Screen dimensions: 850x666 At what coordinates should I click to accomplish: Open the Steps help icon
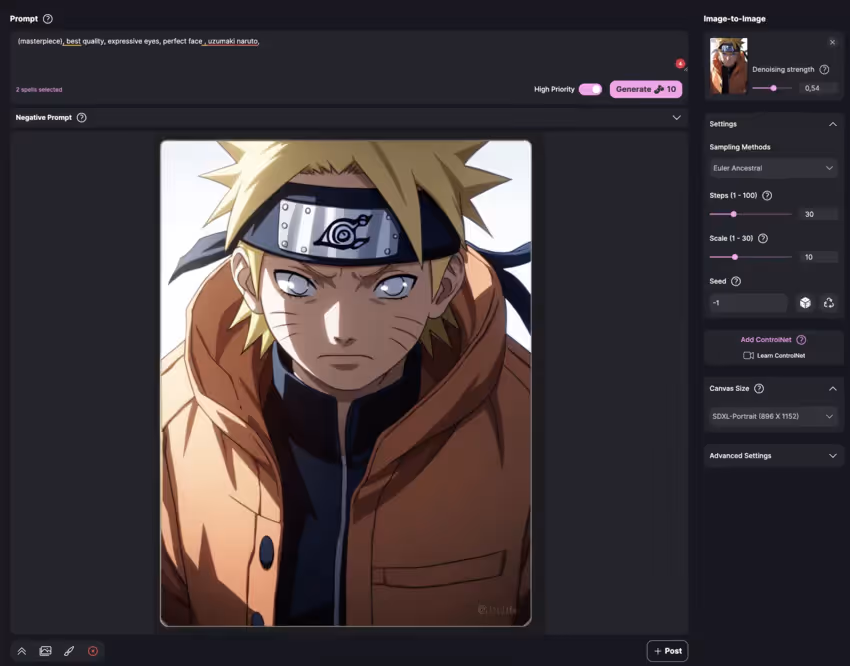[766, 195]
